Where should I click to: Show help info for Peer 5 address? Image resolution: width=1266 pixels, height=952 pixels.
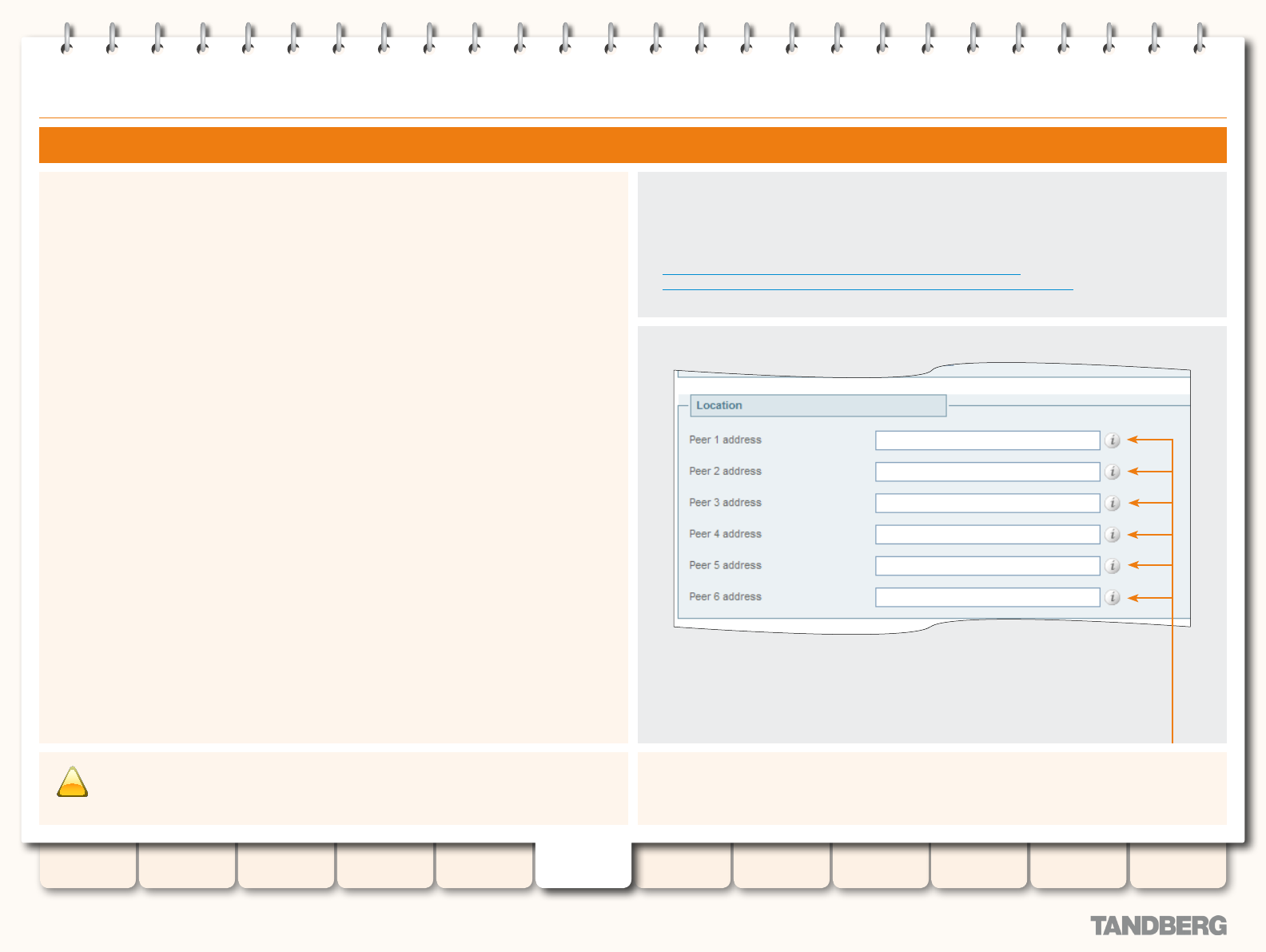point(1112,566)
